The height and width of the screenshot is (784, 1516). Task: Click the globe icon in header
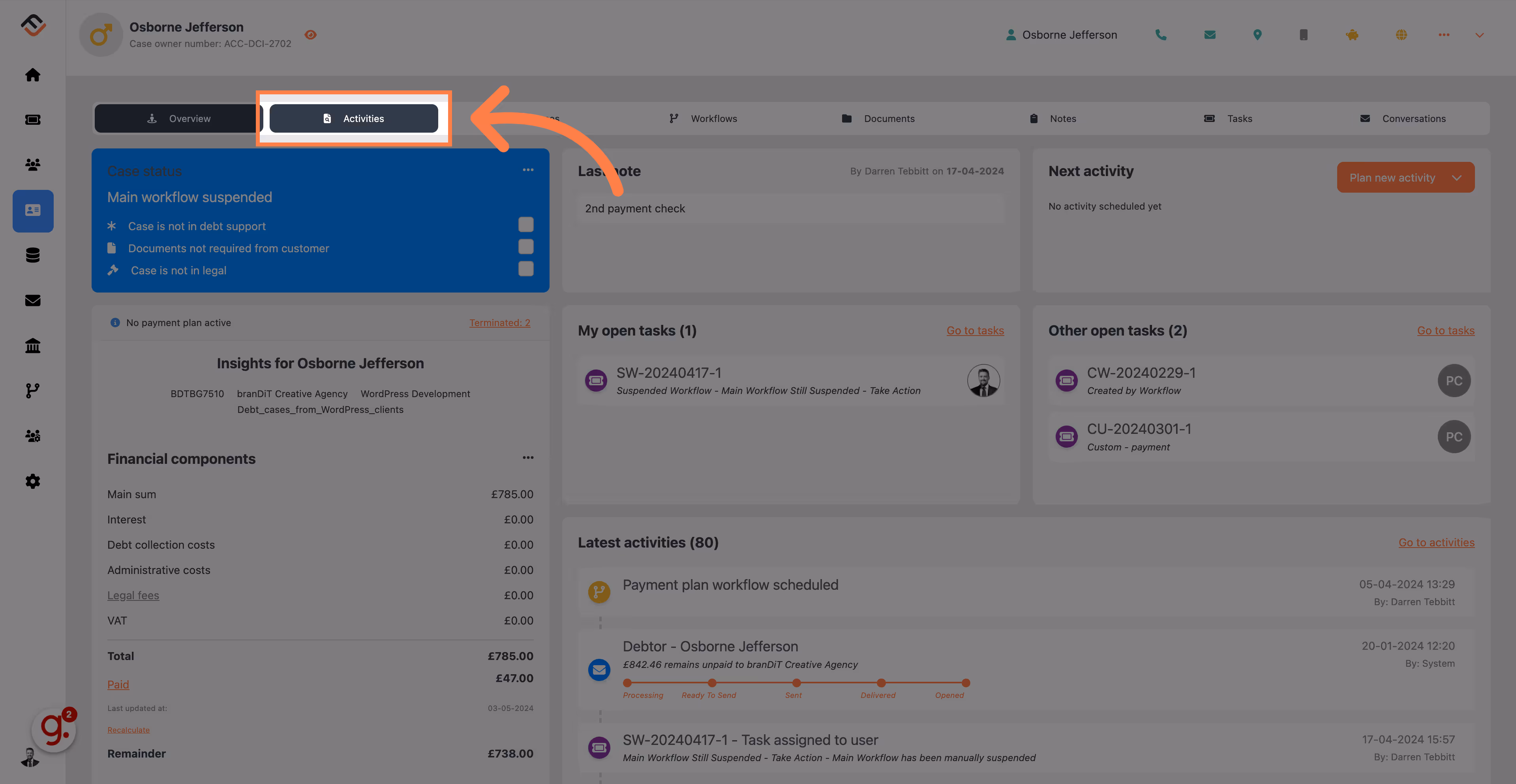(x=1401, y=35)
